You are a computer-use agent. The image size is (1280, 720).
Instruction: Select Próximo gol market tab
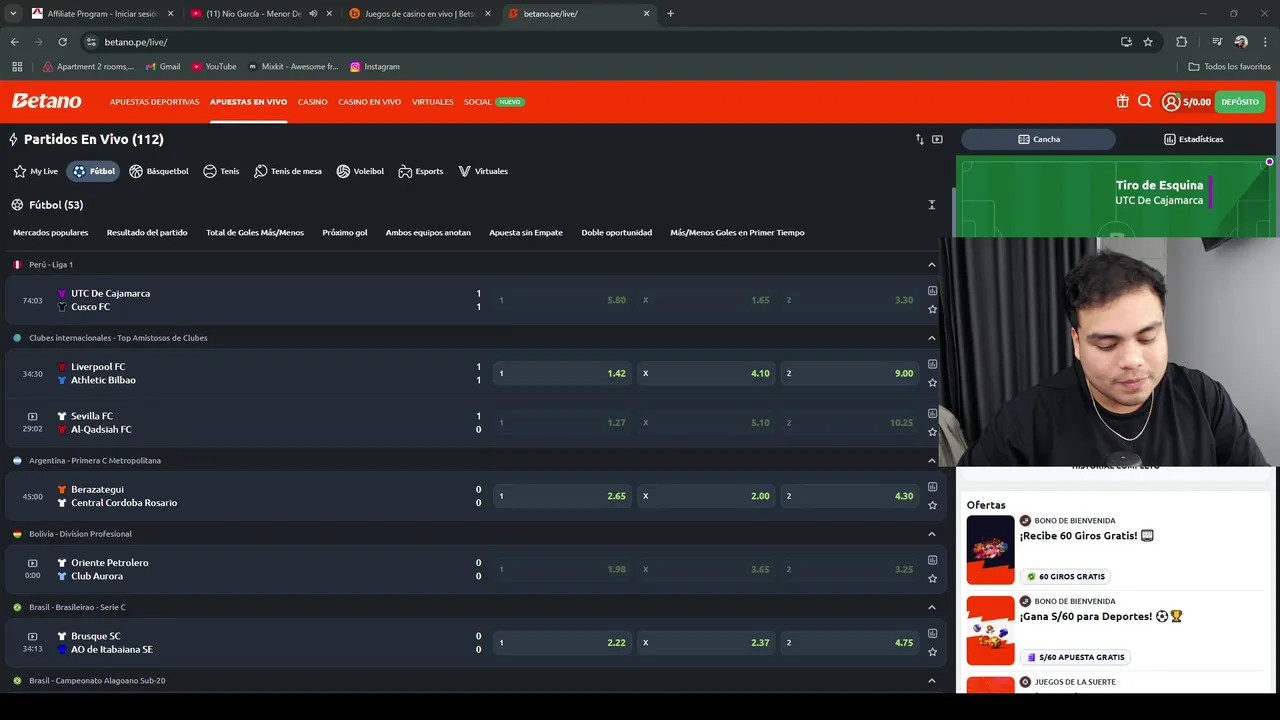345,233
